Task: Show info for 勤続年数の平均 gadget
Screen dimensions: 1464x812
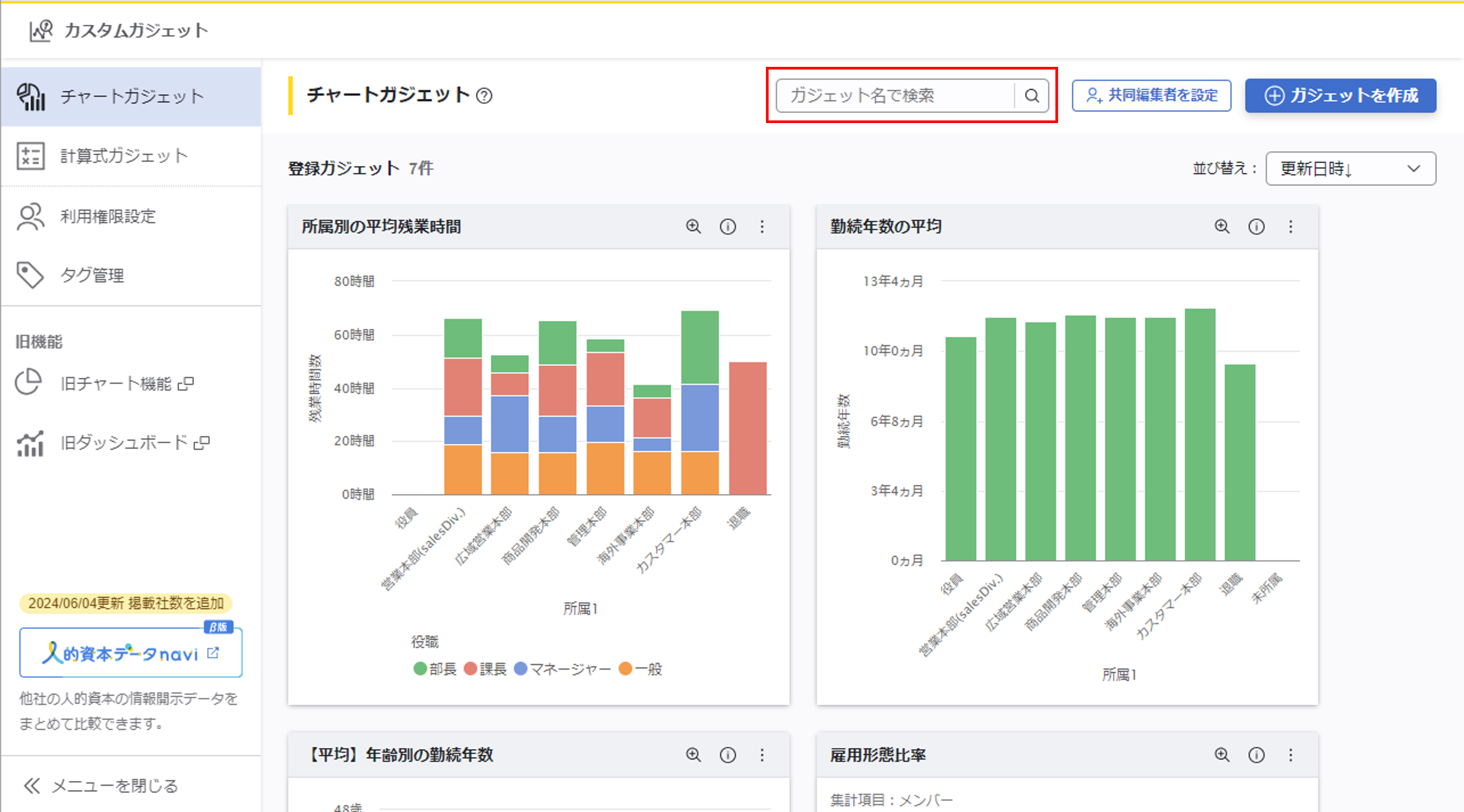Action: (x=1256, y=227)
